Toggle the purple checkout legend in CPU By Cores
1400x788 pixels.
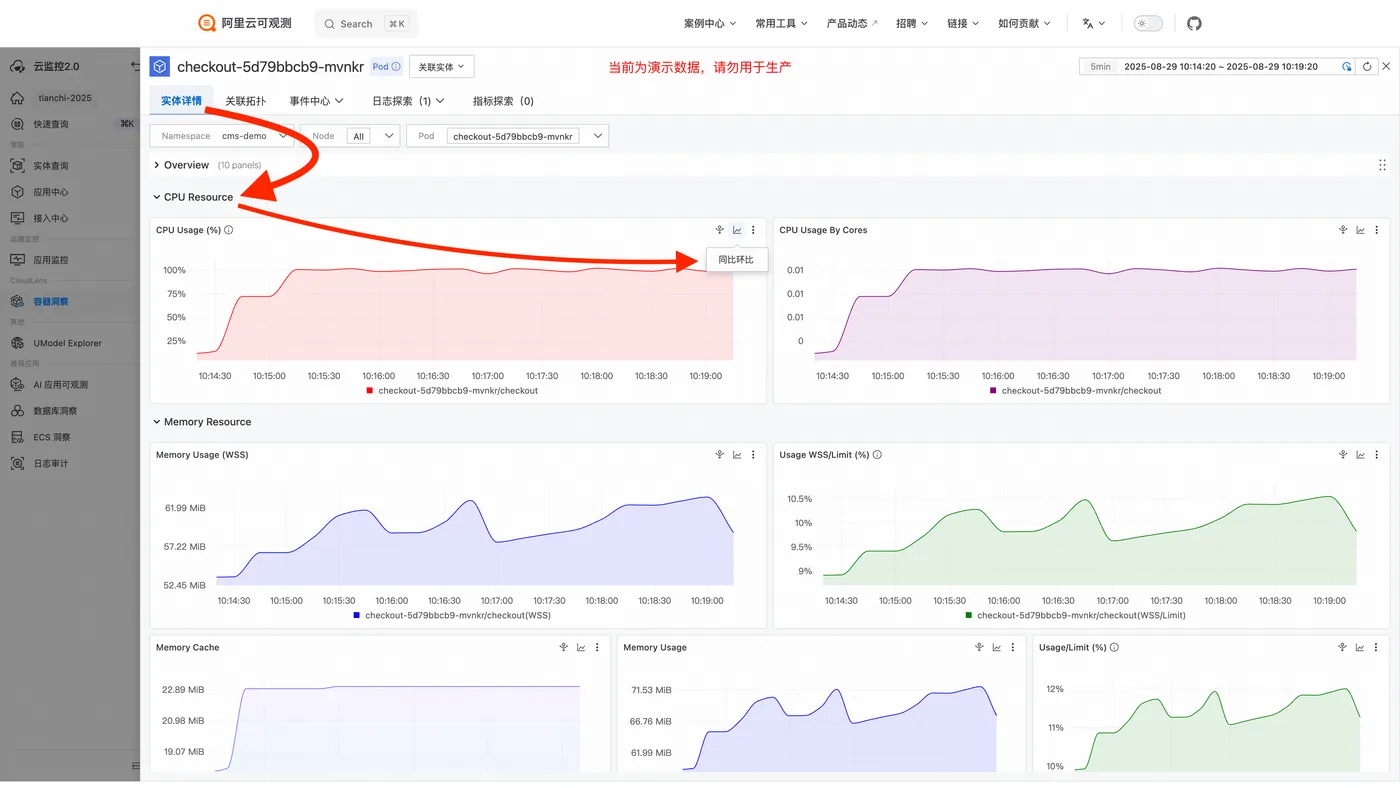(1076, 391)
